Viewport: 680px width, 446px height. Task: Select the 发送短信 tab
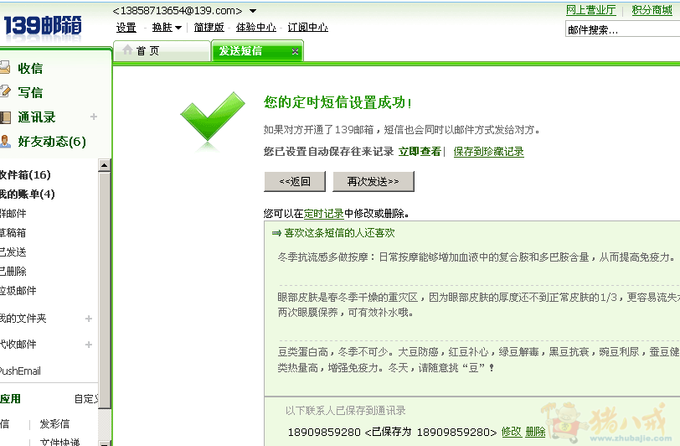[257, 51]
